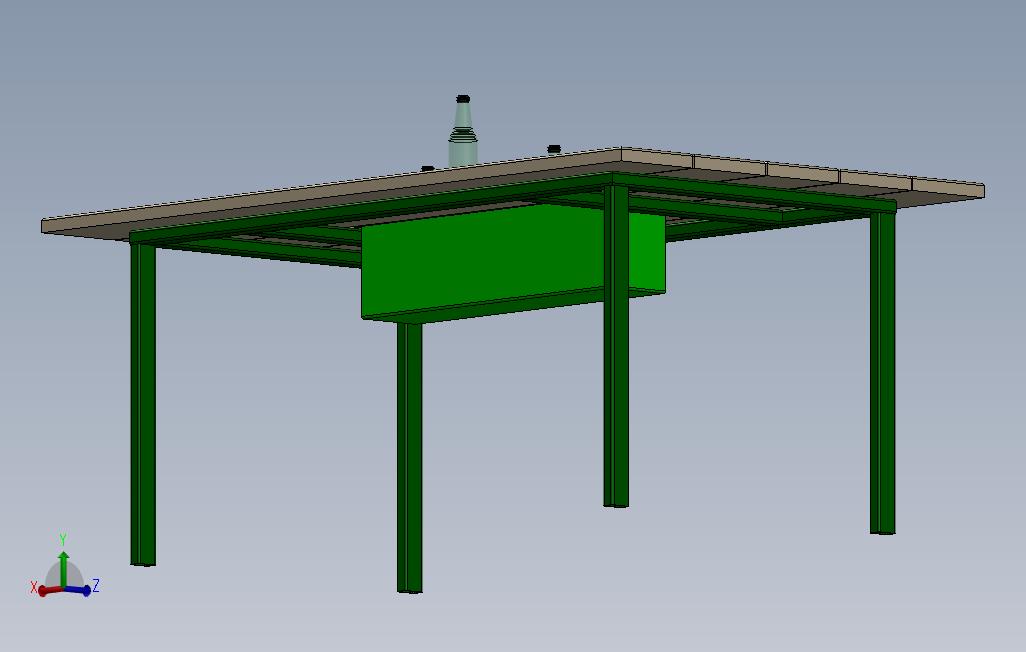The image size is (1026, 652).
Task: Click the red X axis arrow
Action: pos(50,590)
